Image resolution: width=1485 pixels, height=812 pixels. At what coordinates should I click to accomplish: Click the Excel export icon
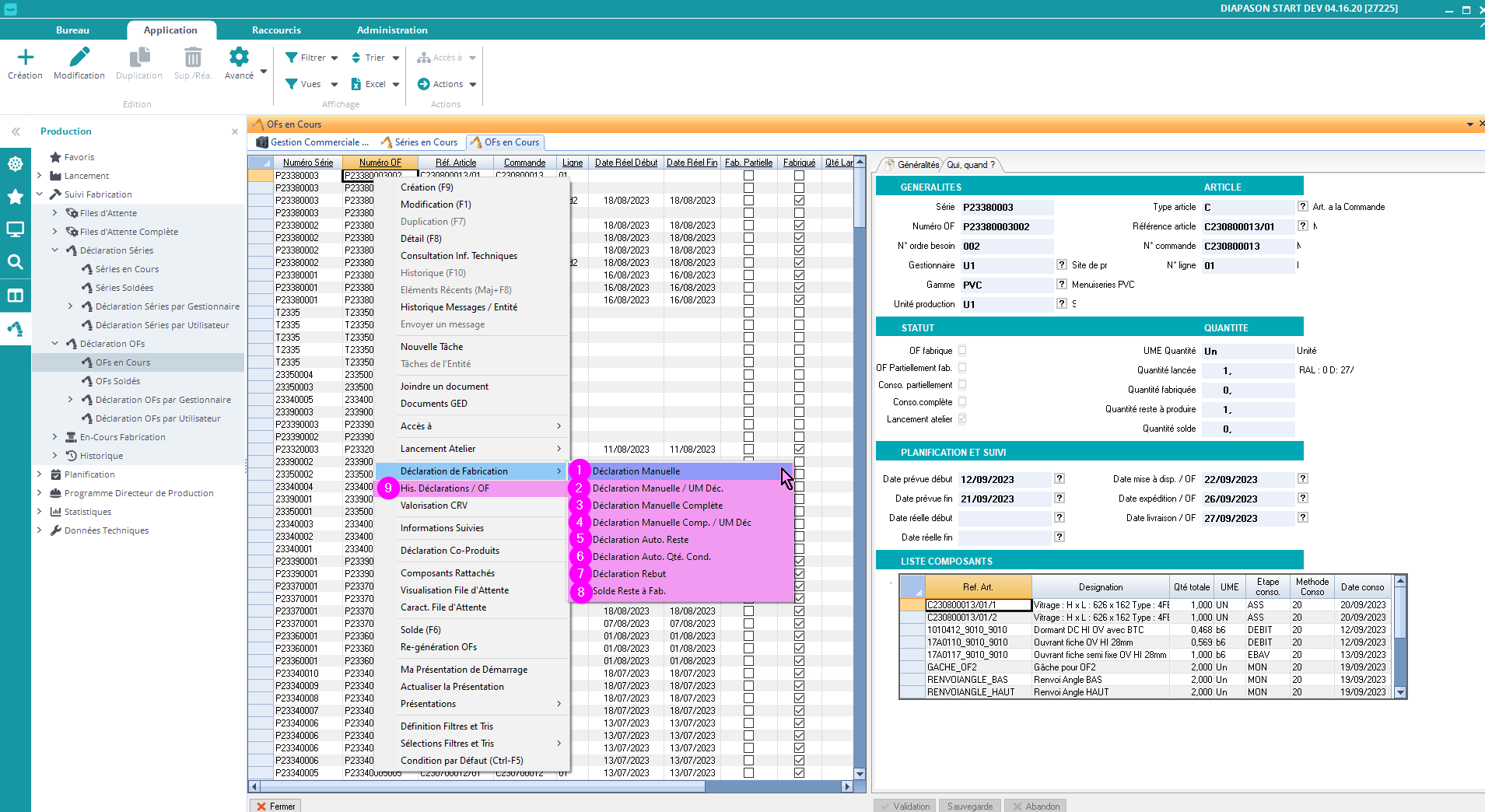point(356,84)
